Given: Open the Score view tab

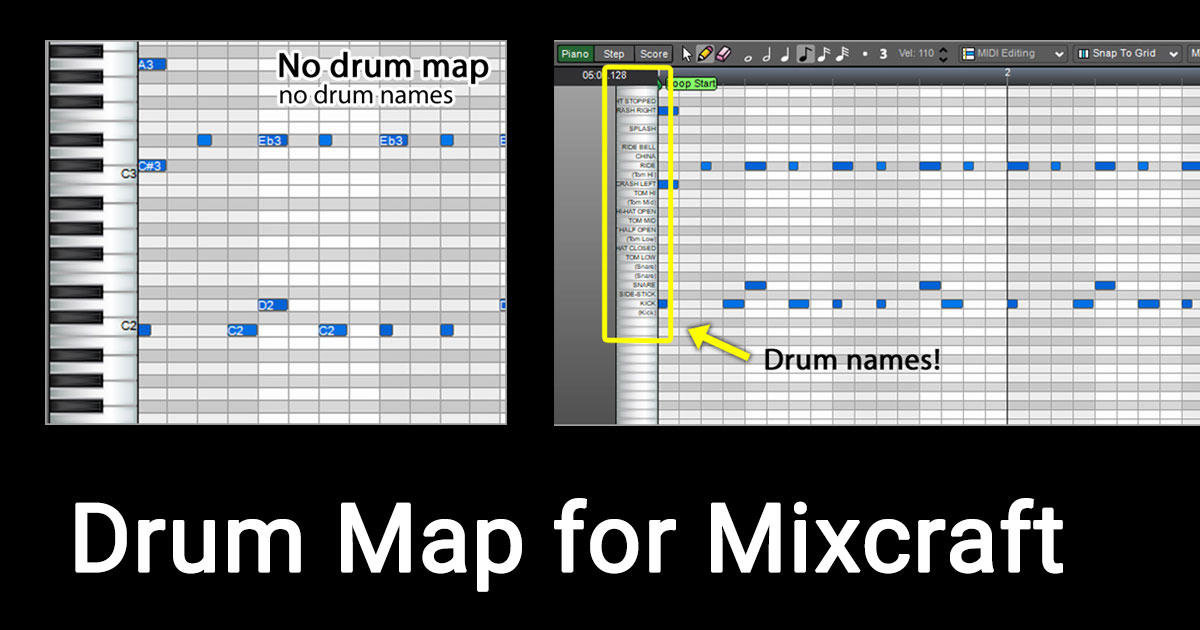Looking at the screenshot, I should tap(654, 53).
